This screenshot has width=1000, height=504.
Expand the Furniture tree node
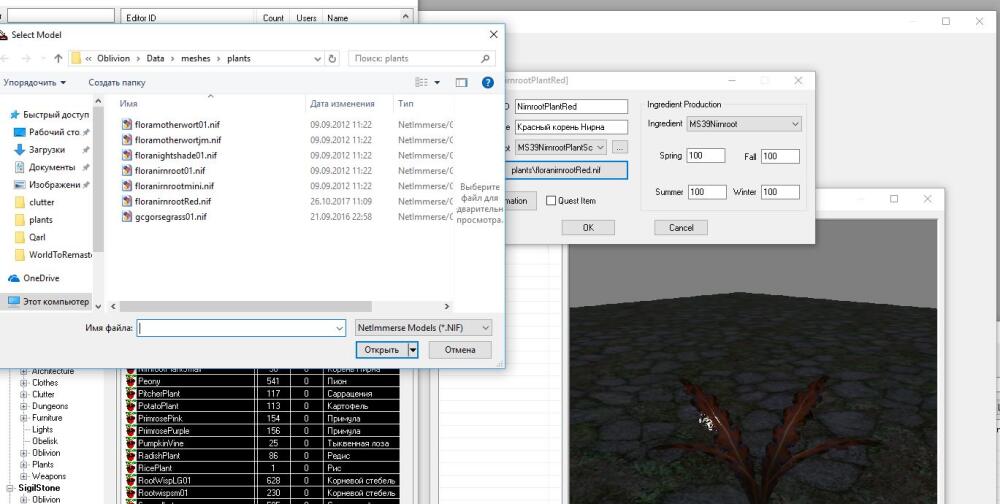pyautogui.click(x=24, y=418)
